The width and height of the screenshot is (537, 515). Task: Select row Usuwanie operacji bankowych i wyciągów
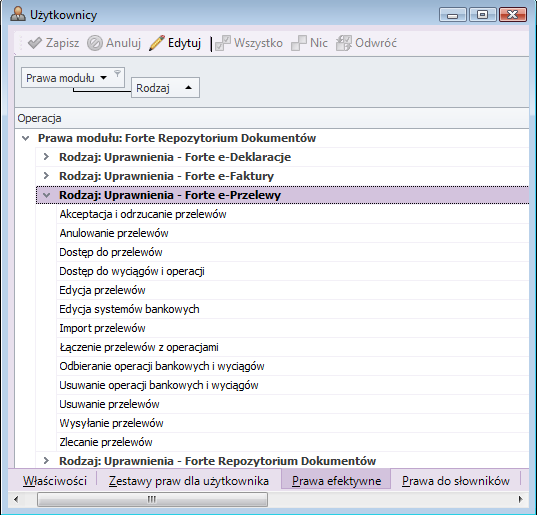(x=293, y=385)
